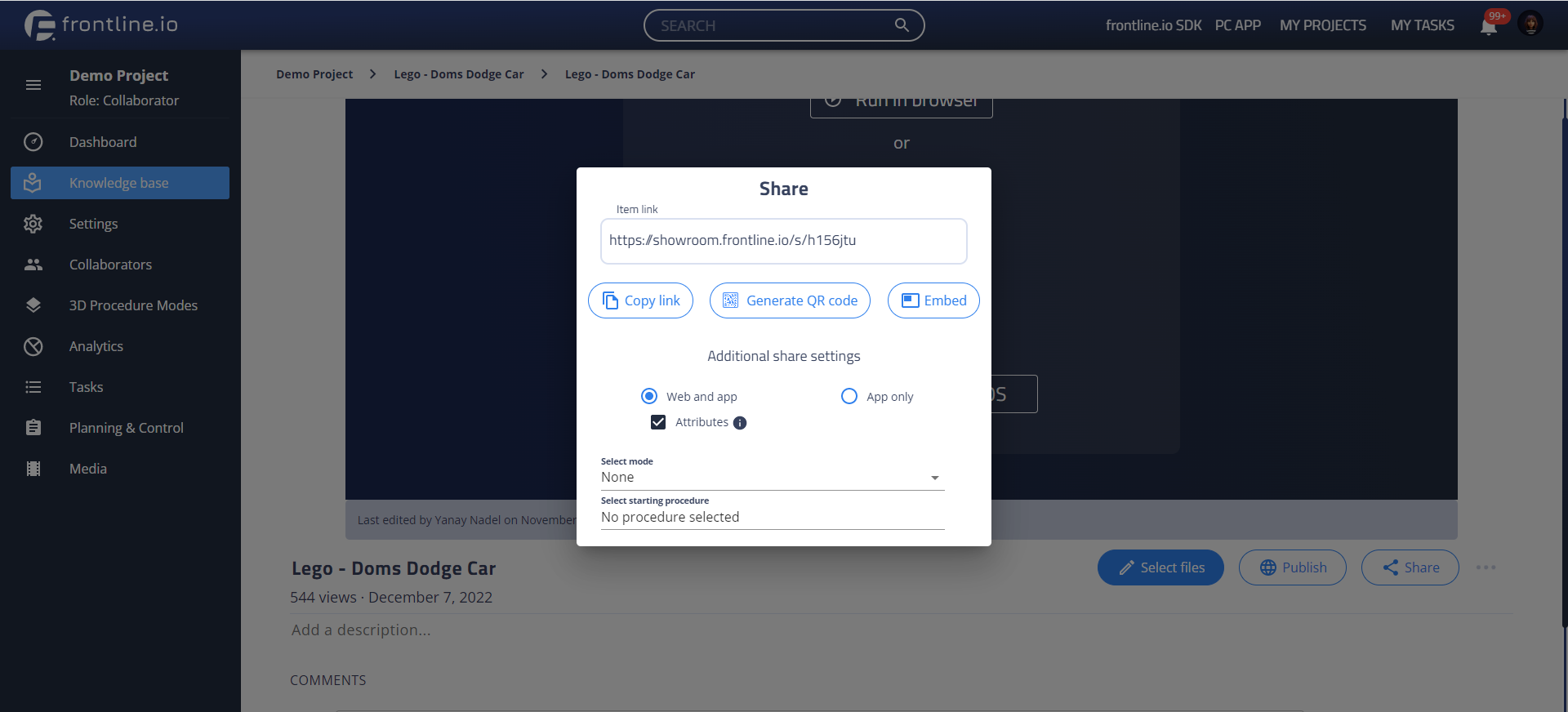Open Settings in the sidebar
This screenshot has width=1568, height=712.
120,224
